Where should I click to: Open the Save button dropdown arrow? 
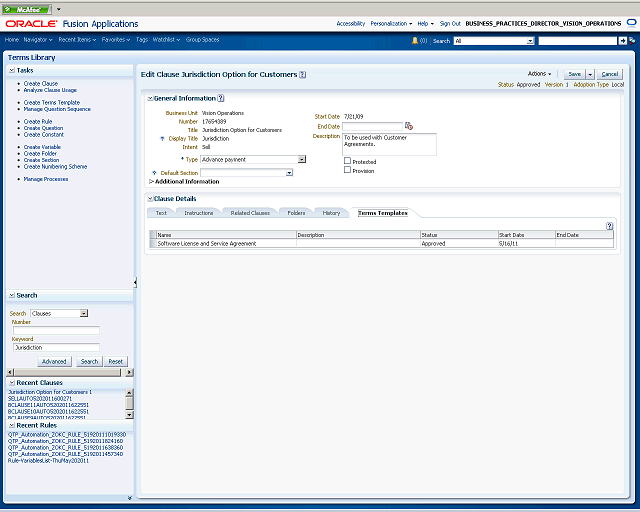point(590,74)
